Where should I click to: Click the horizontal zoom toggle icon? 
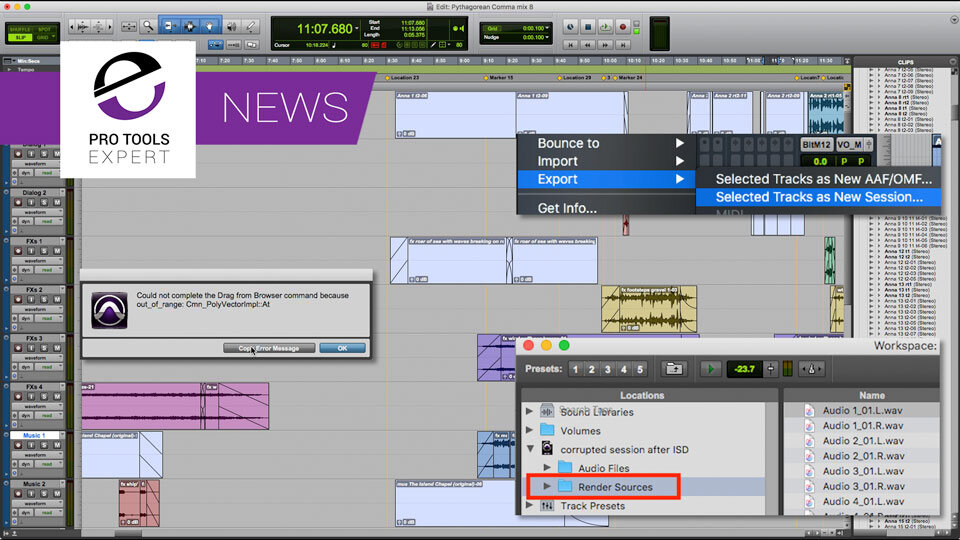tap(129, 26)
